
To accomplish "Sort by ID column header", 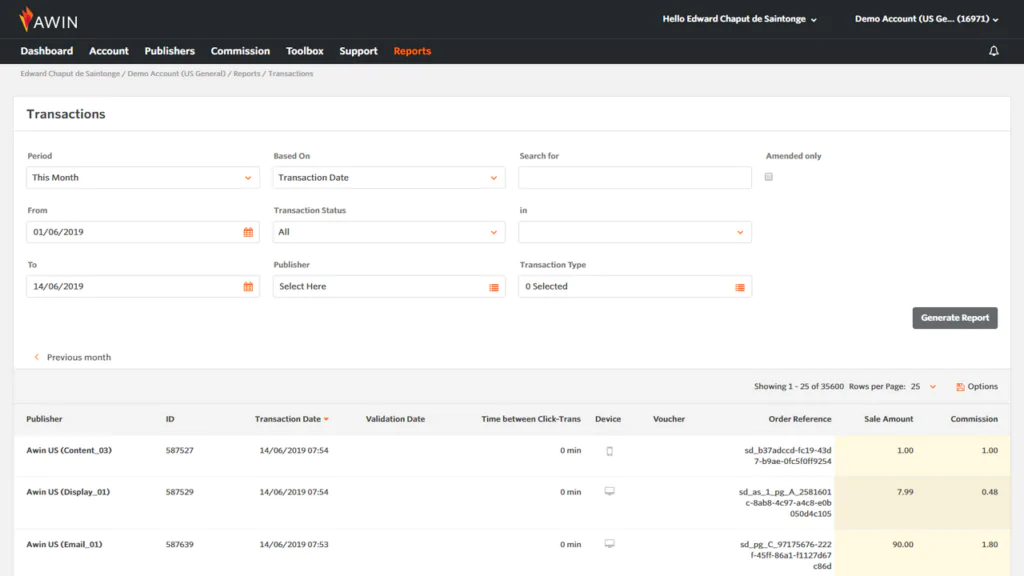I will pos(170,419).
